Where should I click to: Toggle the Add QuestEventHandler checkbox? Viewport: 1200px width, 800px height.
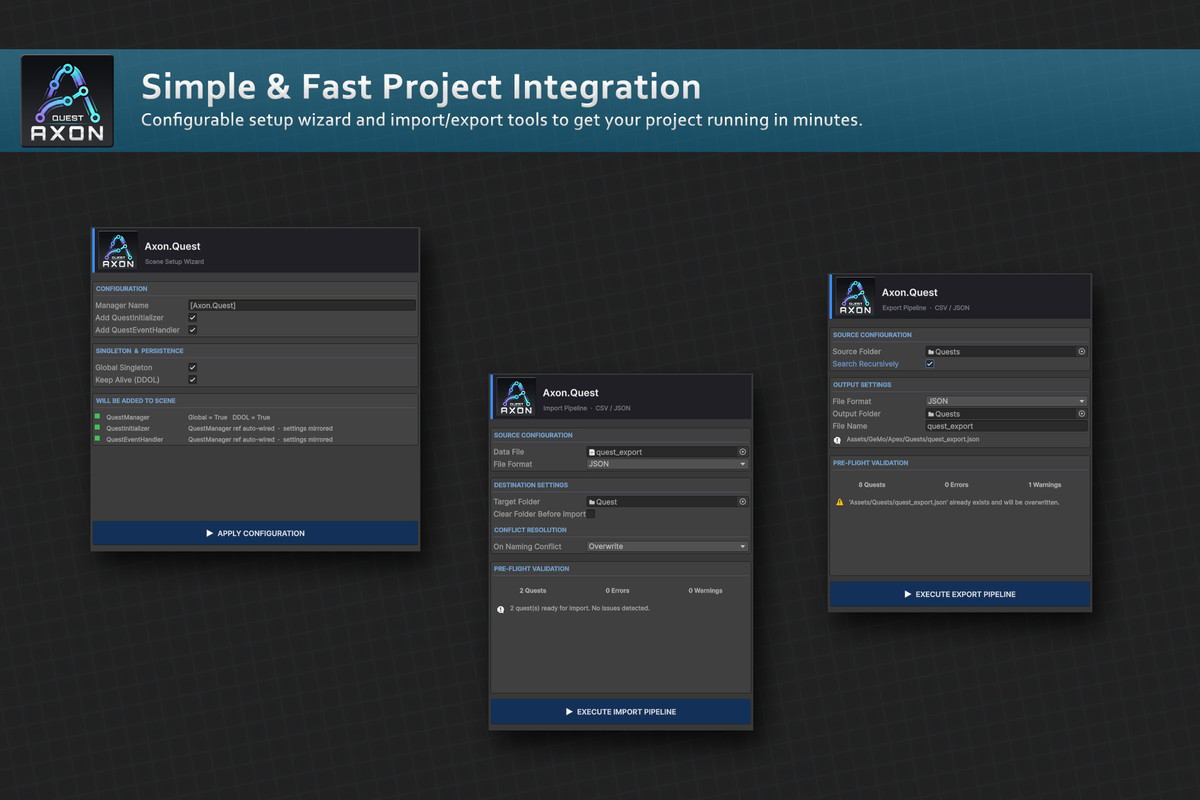pos(193,330)
